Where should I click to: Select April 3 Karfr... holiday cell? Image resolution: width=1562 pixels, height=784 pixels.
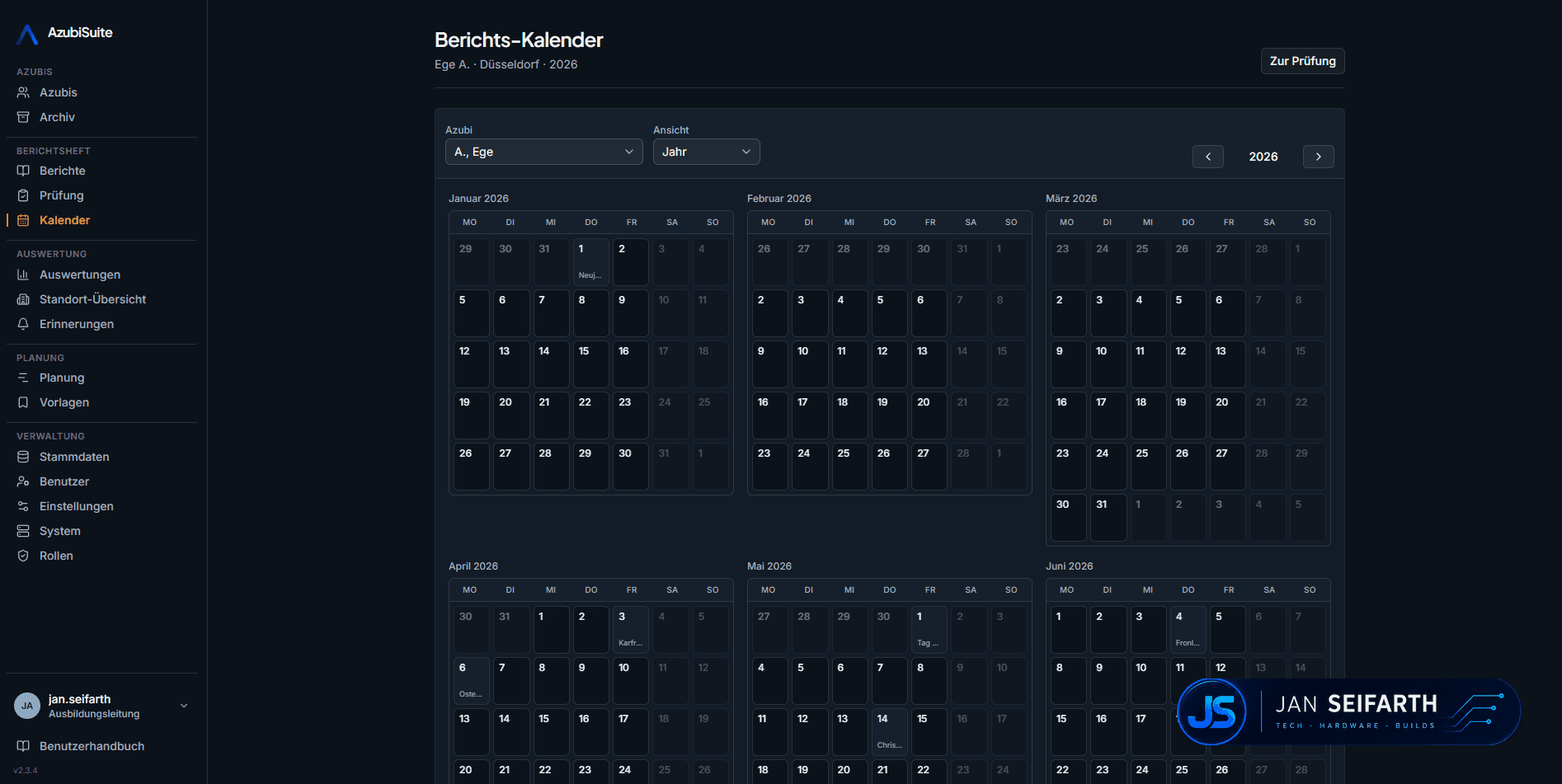(631, 630)
